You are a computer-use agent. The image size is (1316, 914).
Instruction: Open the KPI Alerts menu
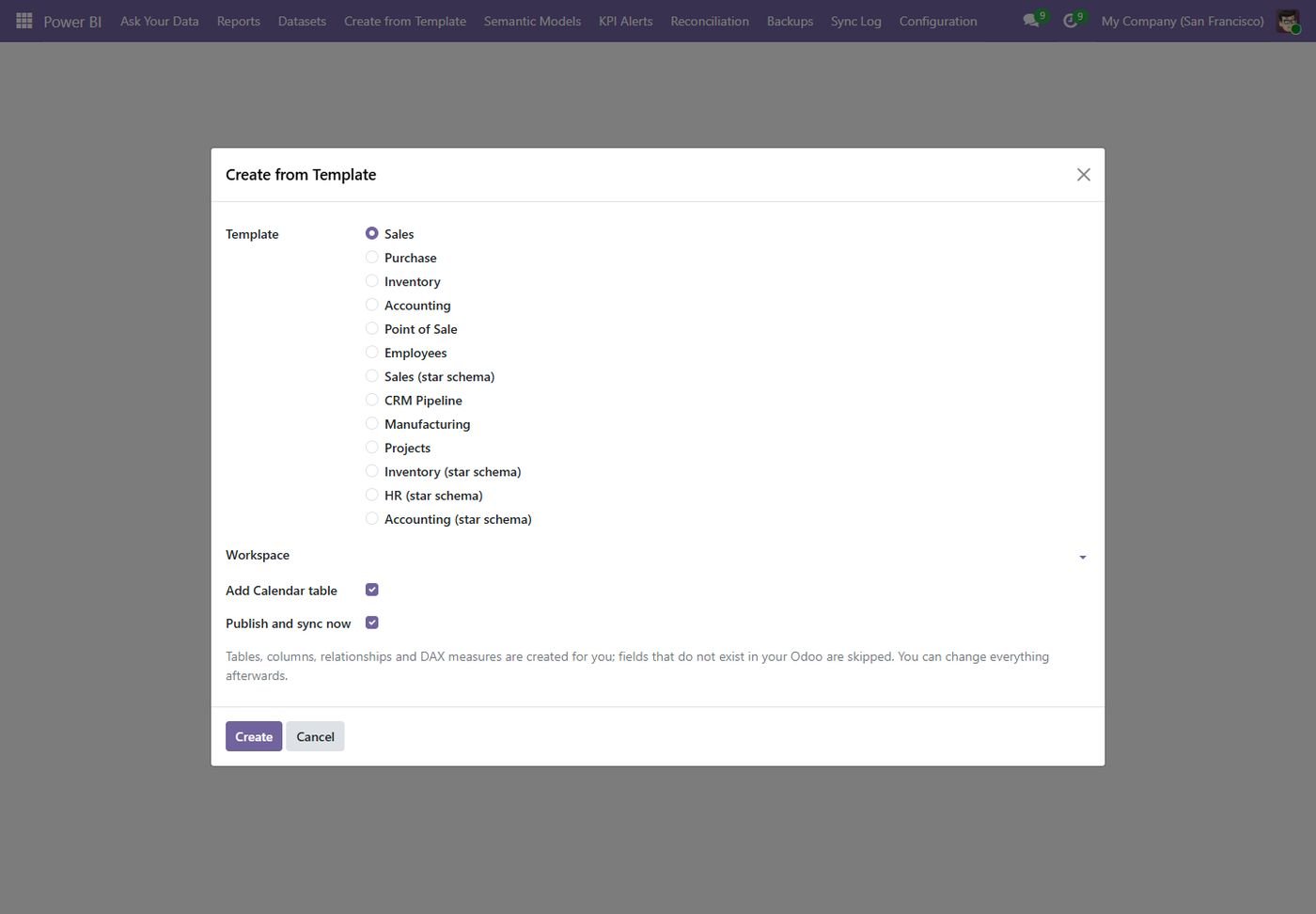(x=626, y=21)
